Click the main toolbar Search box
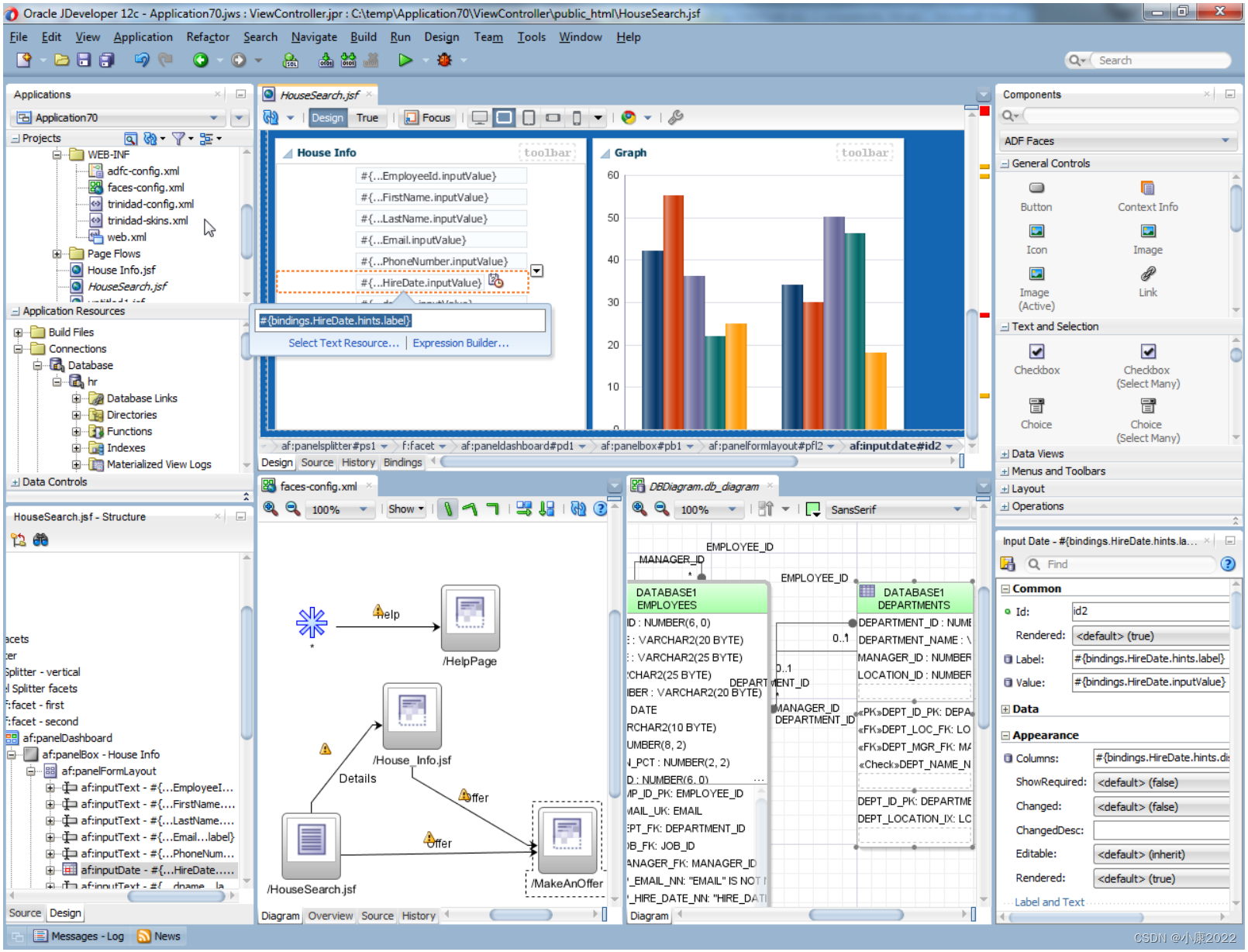This screenshot has width=1248, height=952. click(x=1160, y=60)
